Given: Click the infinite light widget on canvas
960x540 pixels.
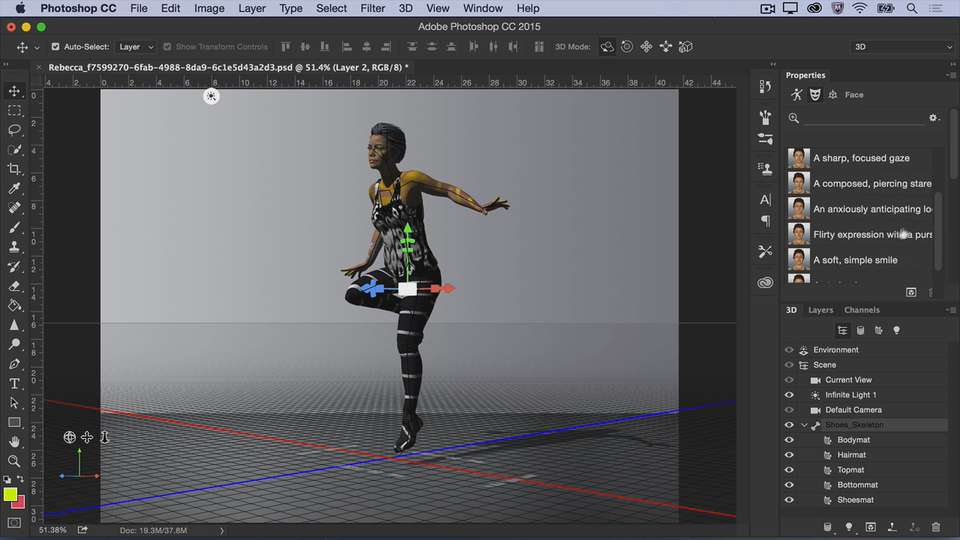Looking at the screenshot, I should click(x=211, y=96).
